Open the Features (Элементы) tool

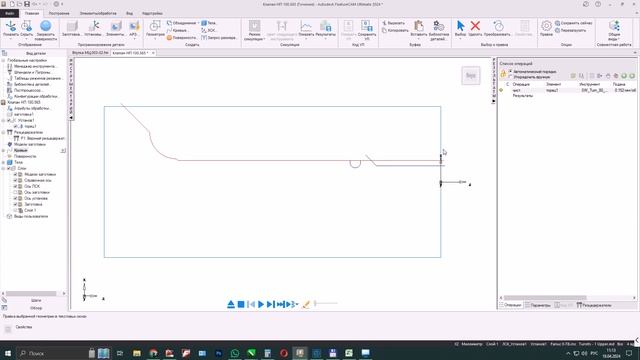point(116,27)
